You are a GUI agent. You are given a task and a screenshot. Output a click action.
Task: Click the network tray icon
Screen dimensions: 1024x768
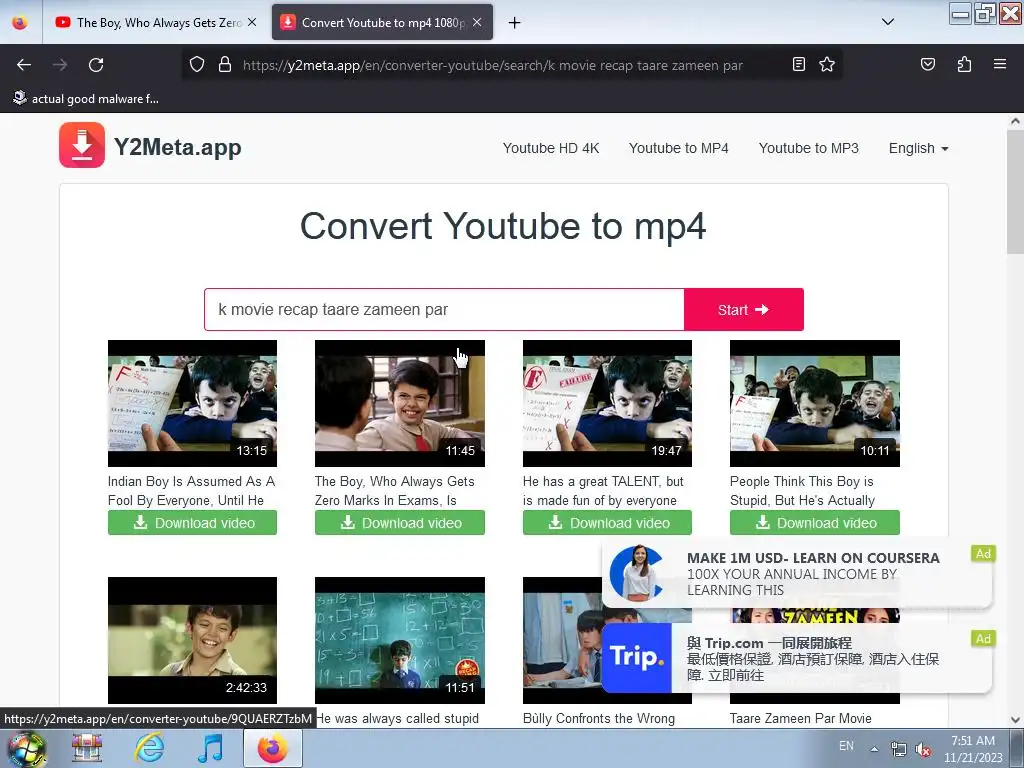pyautogui.click(x=899, y=750)
